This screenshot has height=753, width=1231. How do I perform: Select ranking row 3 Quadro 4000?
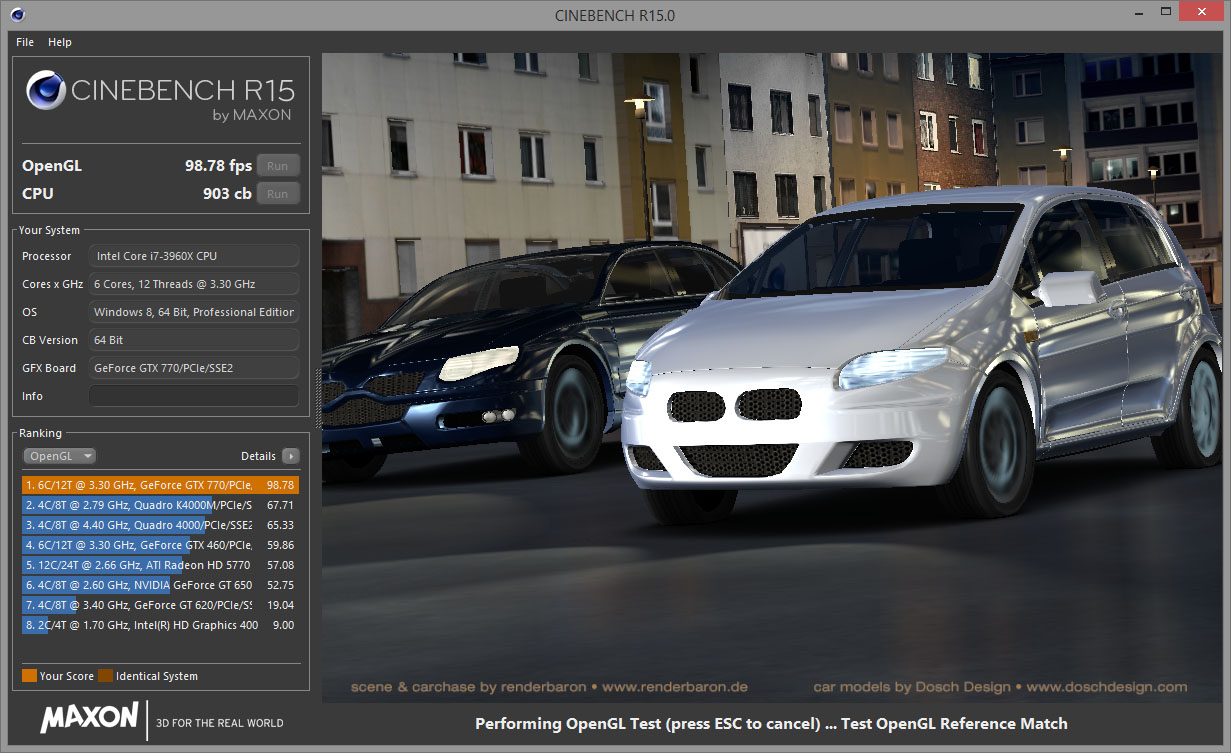[x=160, y=525]
